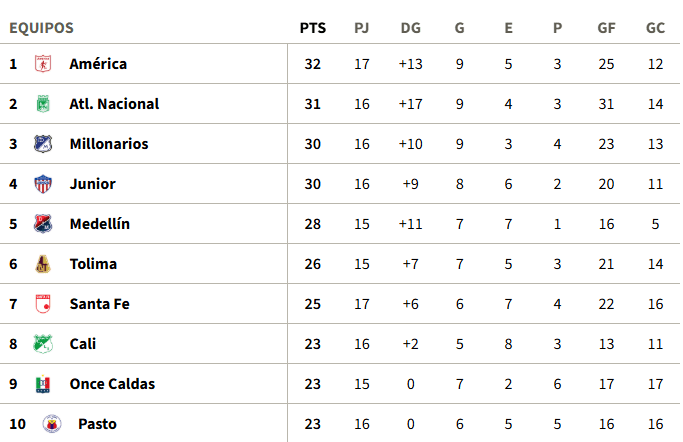Open the América team name link
Viewport: 683px width, 442px height.
[x=98, y=64]
